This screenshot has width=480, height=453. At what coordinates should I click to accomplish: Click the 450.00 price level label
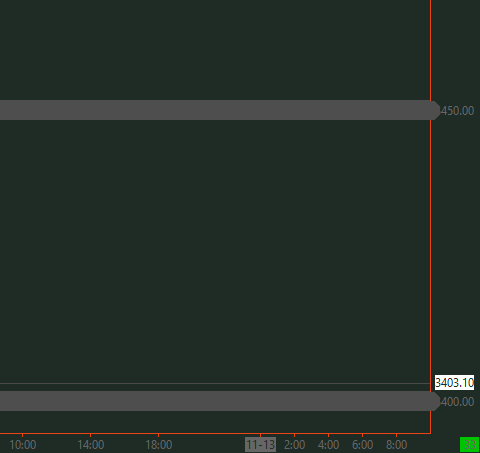pos(457,111)
